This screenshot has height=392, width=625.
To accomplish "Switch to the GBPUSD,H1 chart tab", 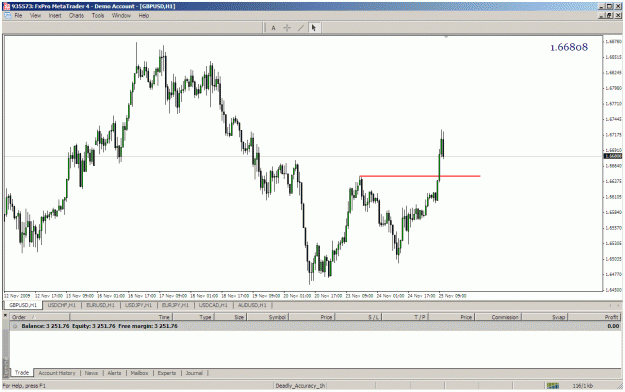I will (23, 305).
